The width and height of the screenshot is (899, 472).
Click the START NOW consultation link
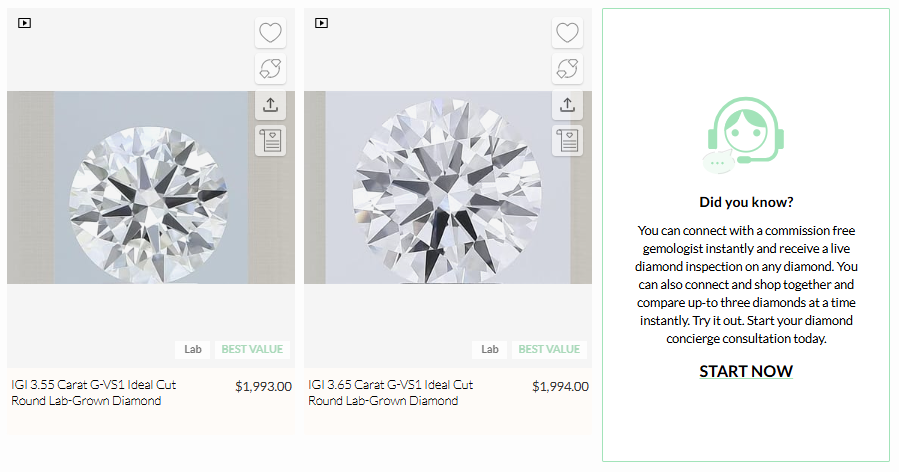click(745, 371)
